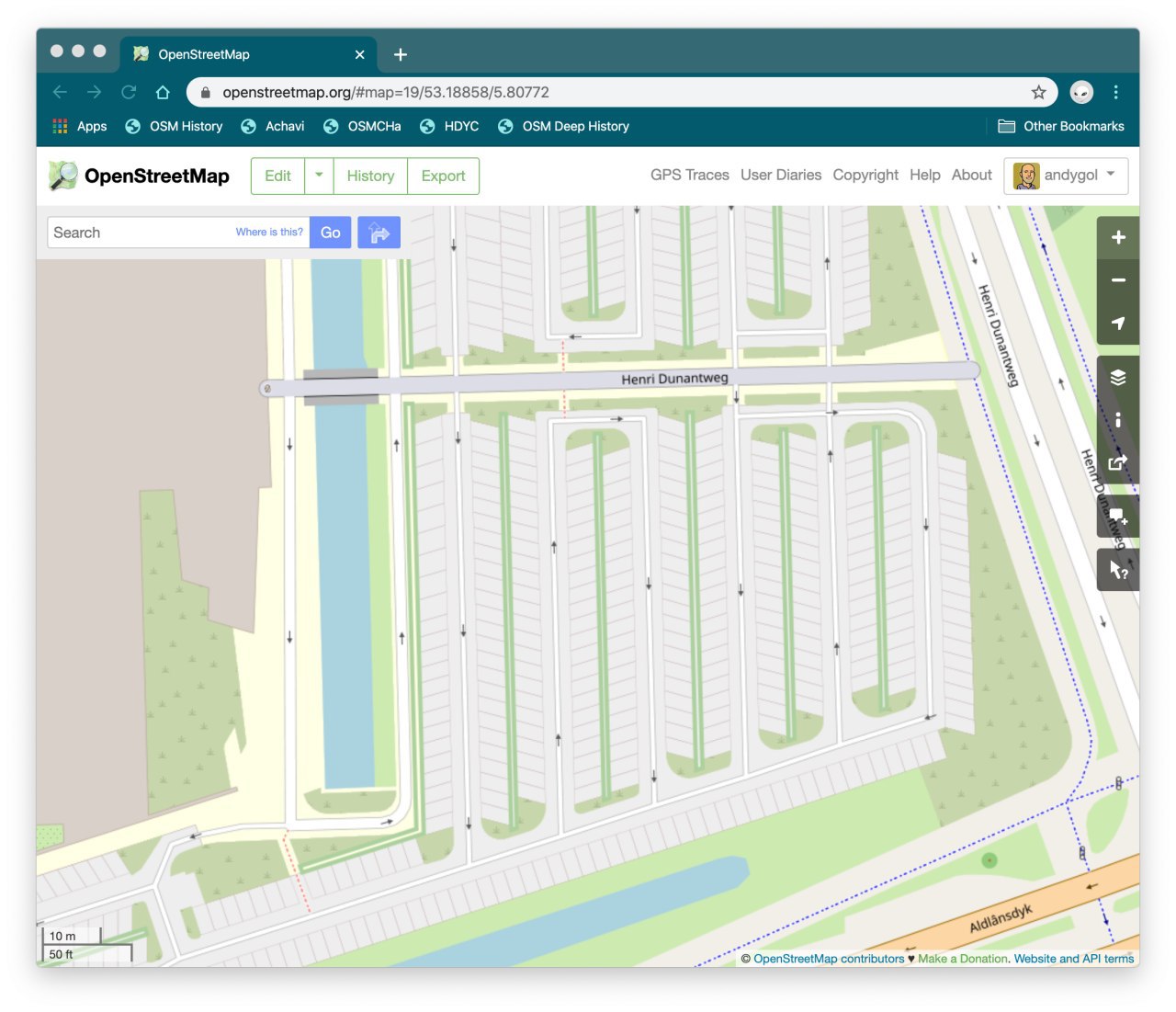
Task: Open the map key info panel
Action: [x=1118, y=420]
